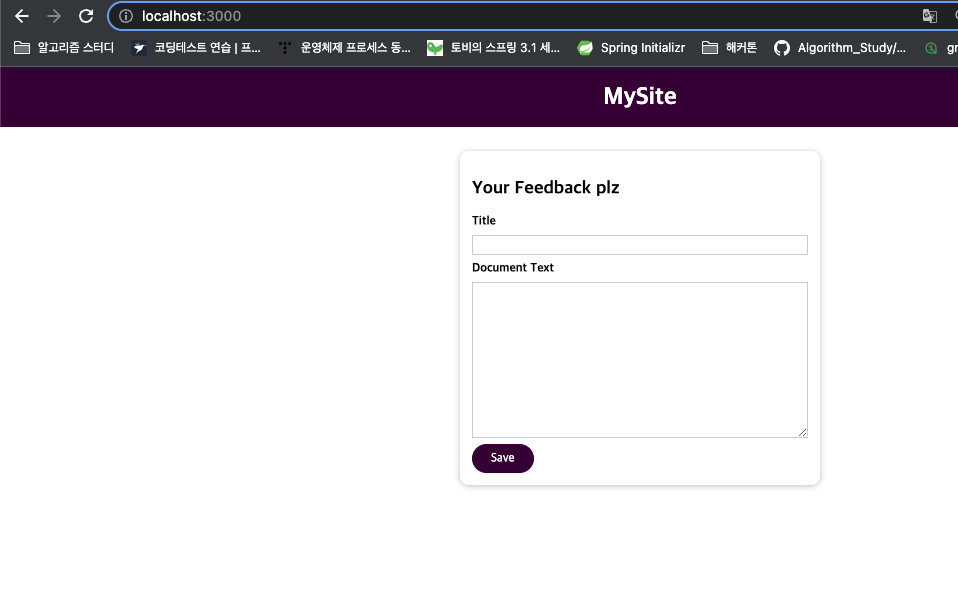958x605 pixels.
Task: Reload the page with the refresh icon
Action: [x=86, y=16]
